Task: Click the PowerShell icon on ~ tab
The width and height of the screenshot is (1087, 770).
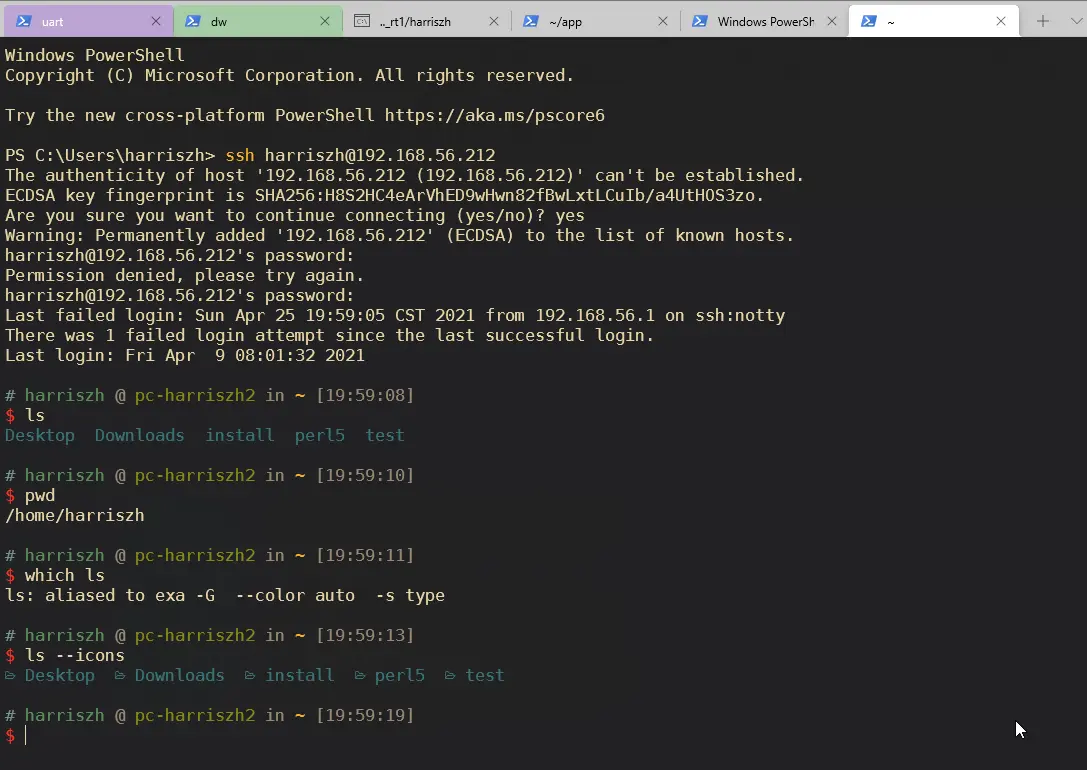Action: (x=869, y=21)
